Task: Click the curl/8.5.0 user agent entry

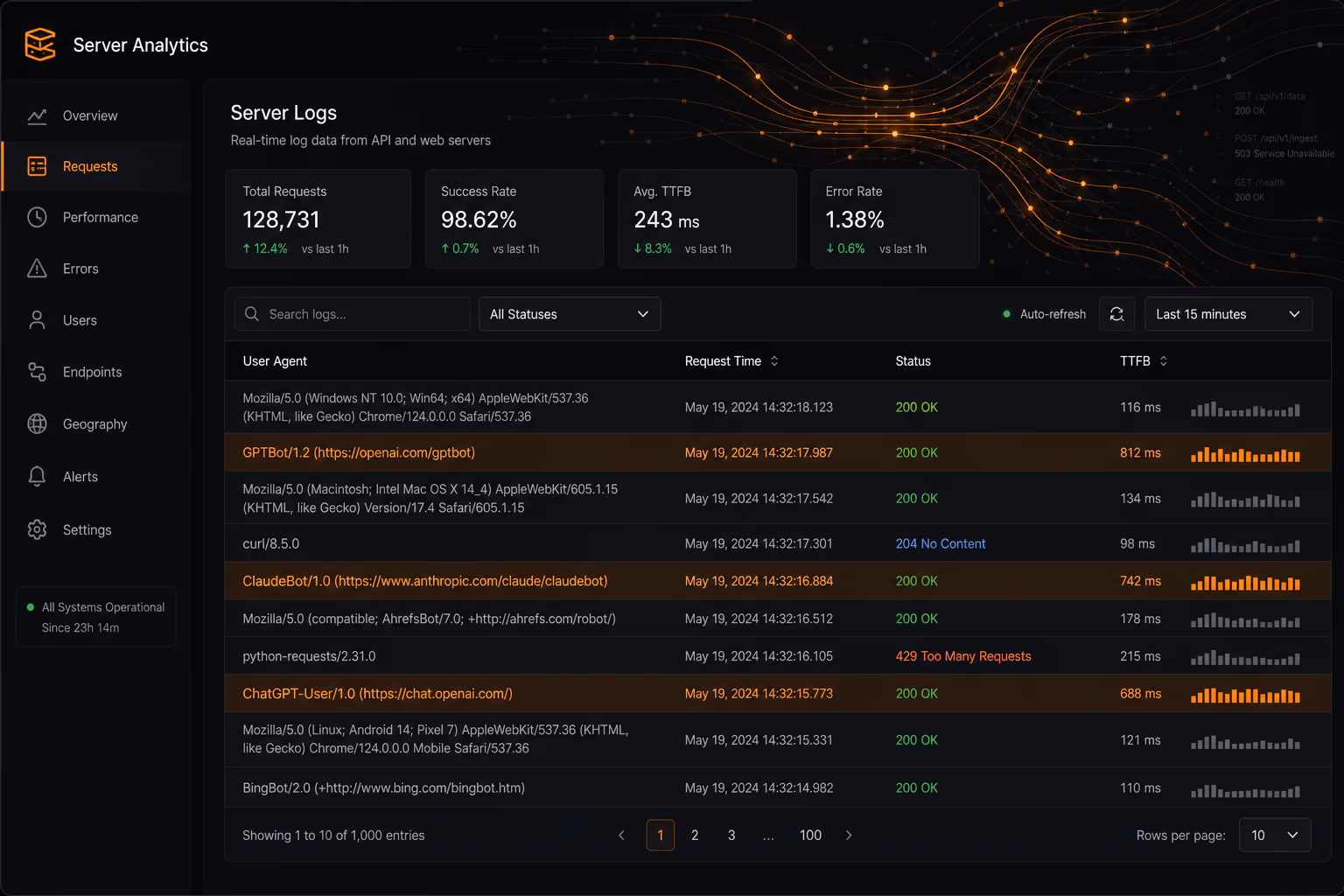Action: pos(271,544)
